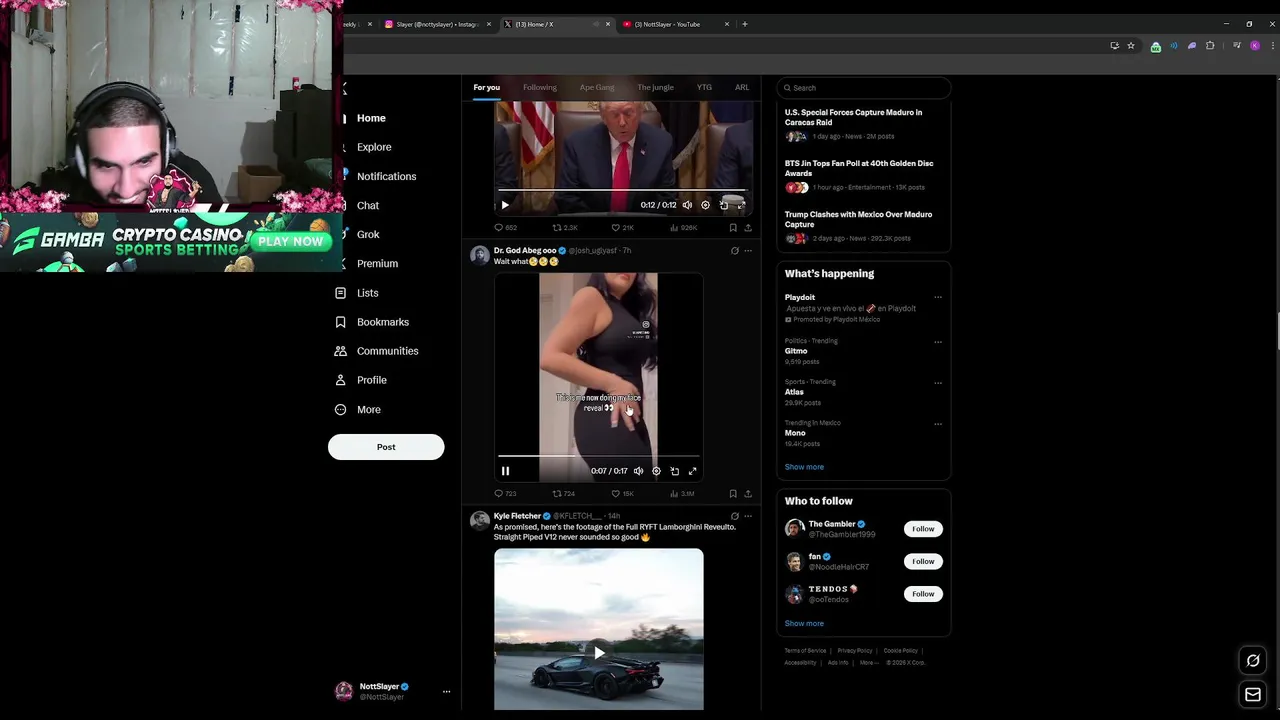Screen dimensions: 1280x720
Task: Open Kyle Fletcher's profile avatar
Action: (480, 520)
